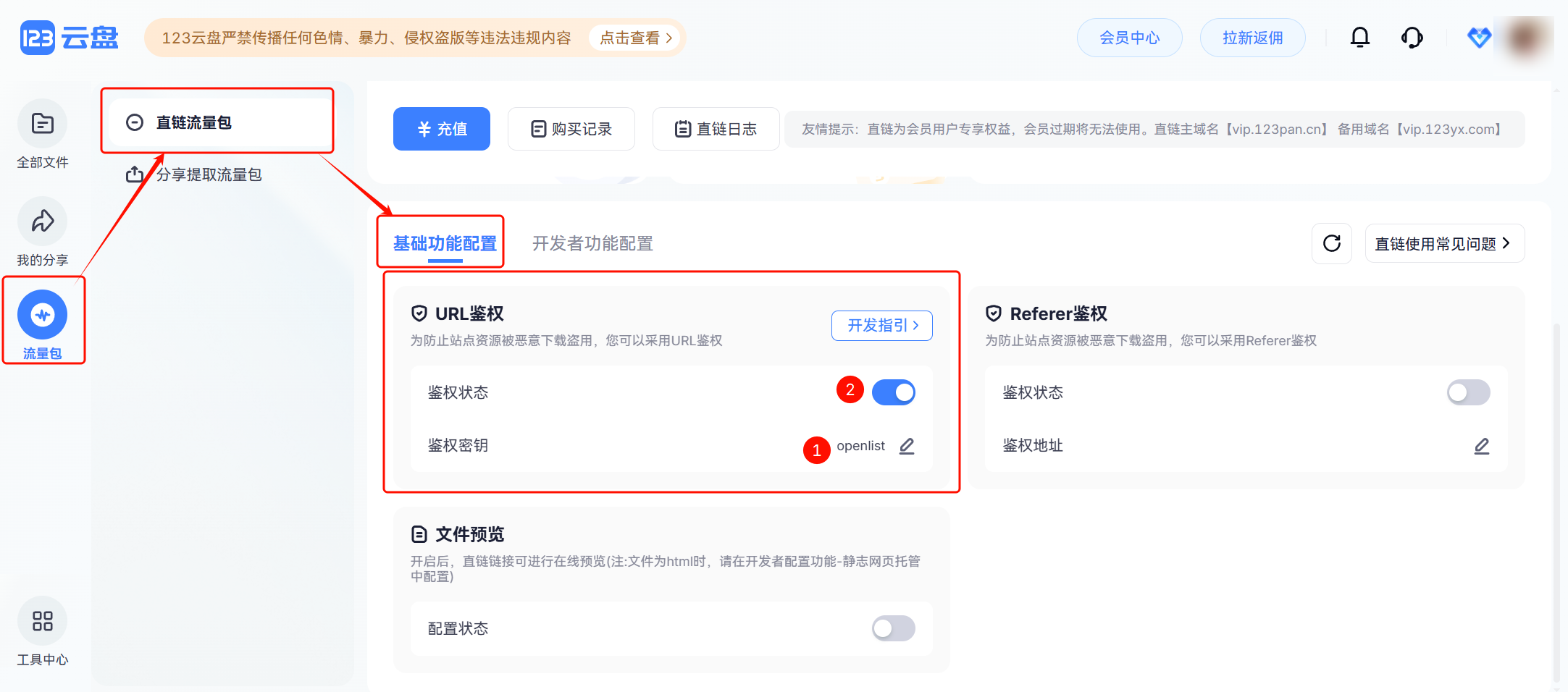Edit the URL auth key openlist
Image resolution: width=1568 pixels, height=692 pixels.
[x=907, y=446]
